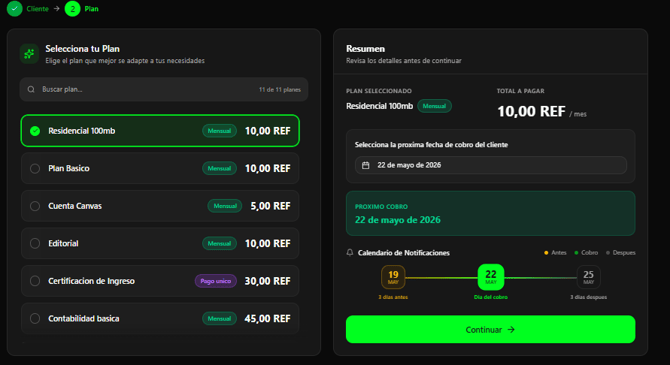
Task: Click the 22 MAY billing day marker
Action: pos(491,277)
